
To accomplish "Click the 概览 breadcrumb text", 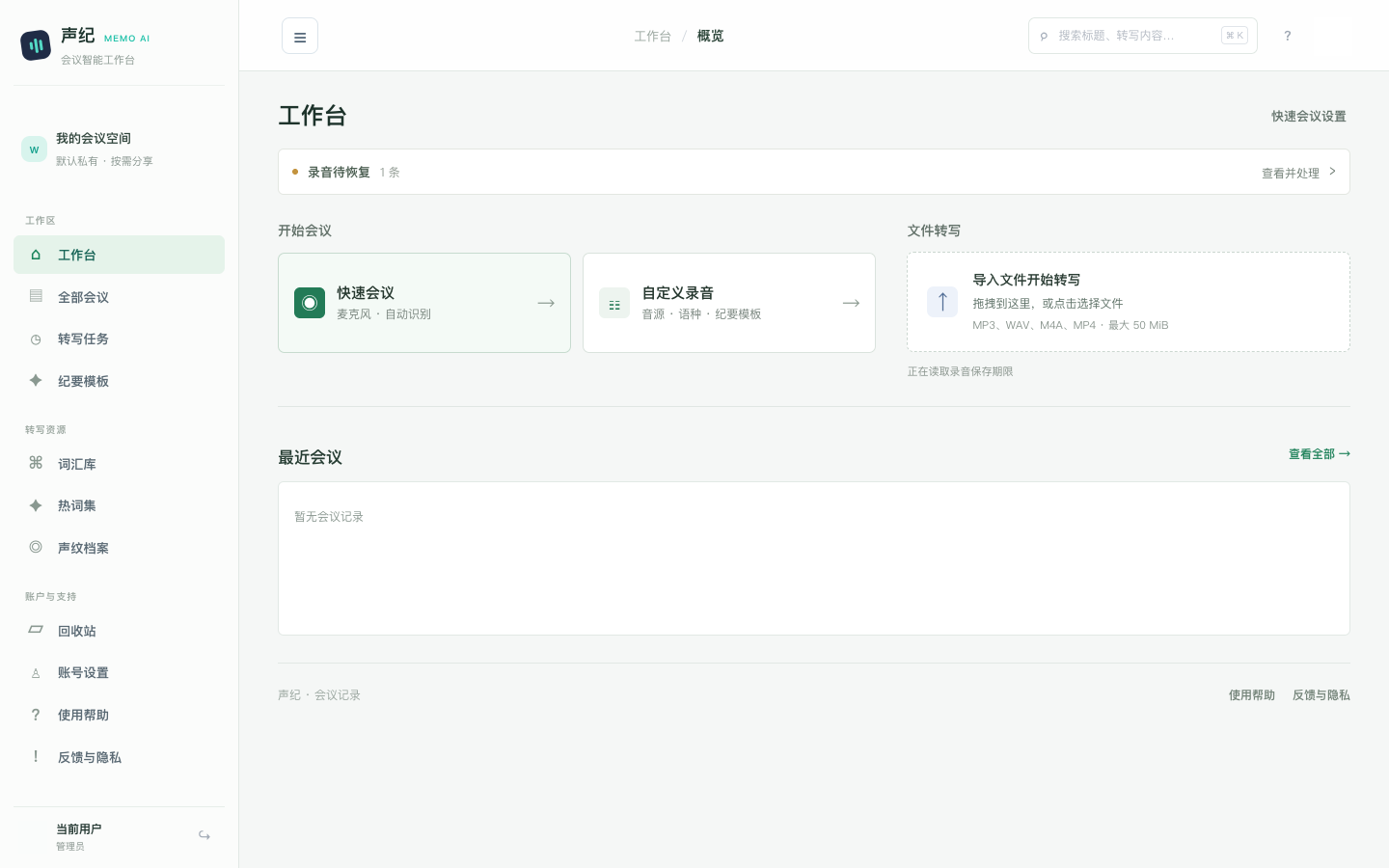I will pos(710,36).
